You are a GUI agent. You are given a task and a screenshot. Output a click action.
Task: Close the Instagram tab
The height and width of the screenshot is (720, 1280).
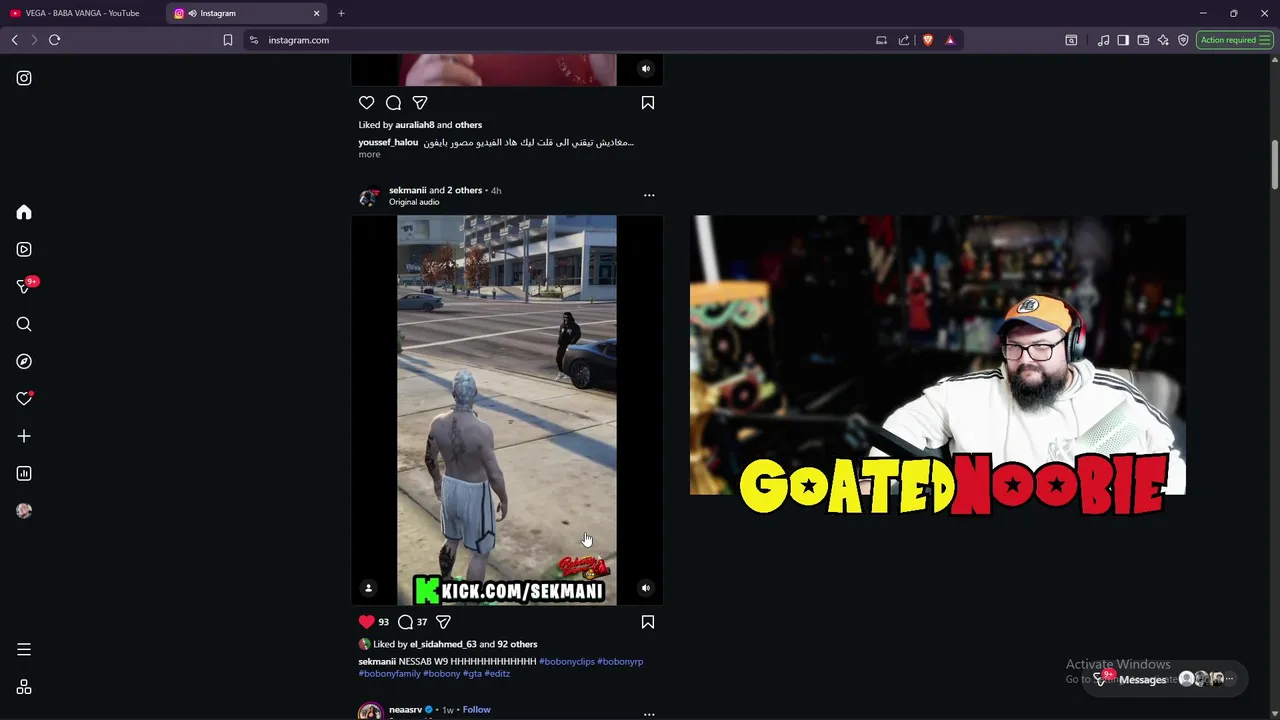(x=317, y=13)
